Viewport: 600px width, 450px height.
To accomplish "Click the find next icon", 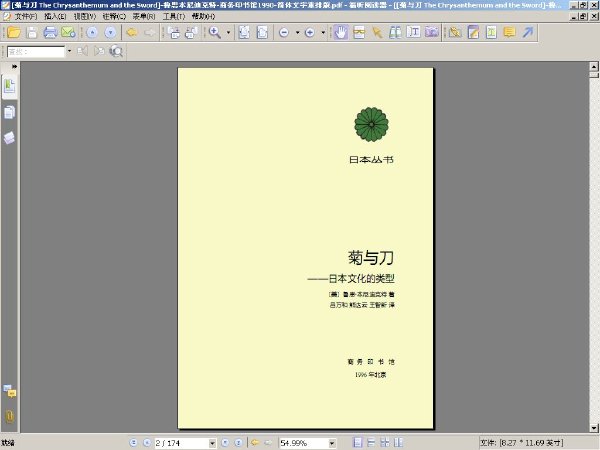I will (x=99, y=51).
